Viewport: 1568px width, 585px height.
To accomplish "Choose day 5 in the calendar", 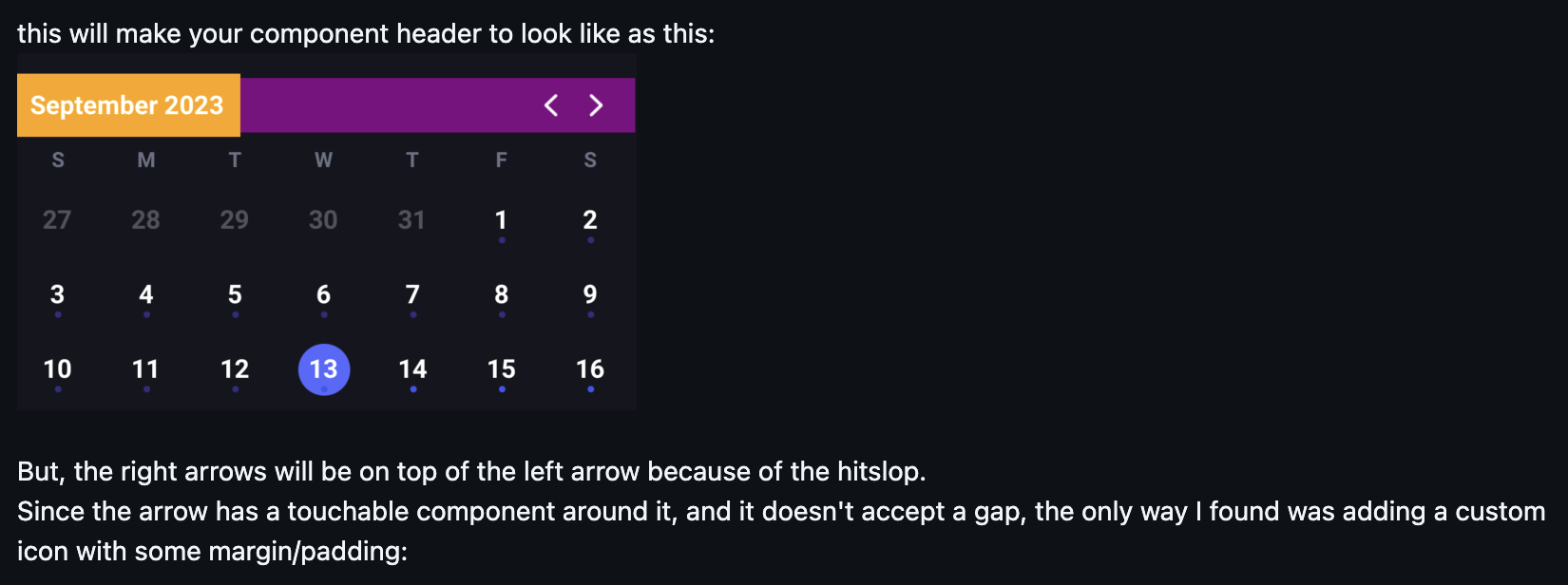I will 235,294.
